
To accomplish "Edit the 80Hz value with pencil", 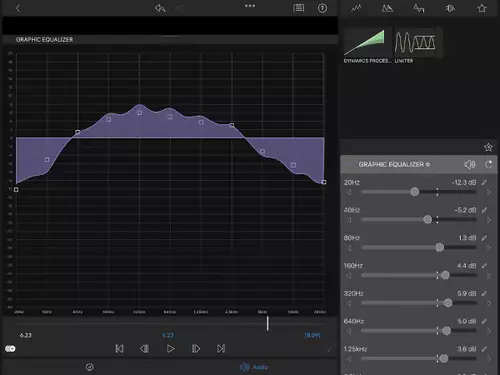I will (484, 238).
